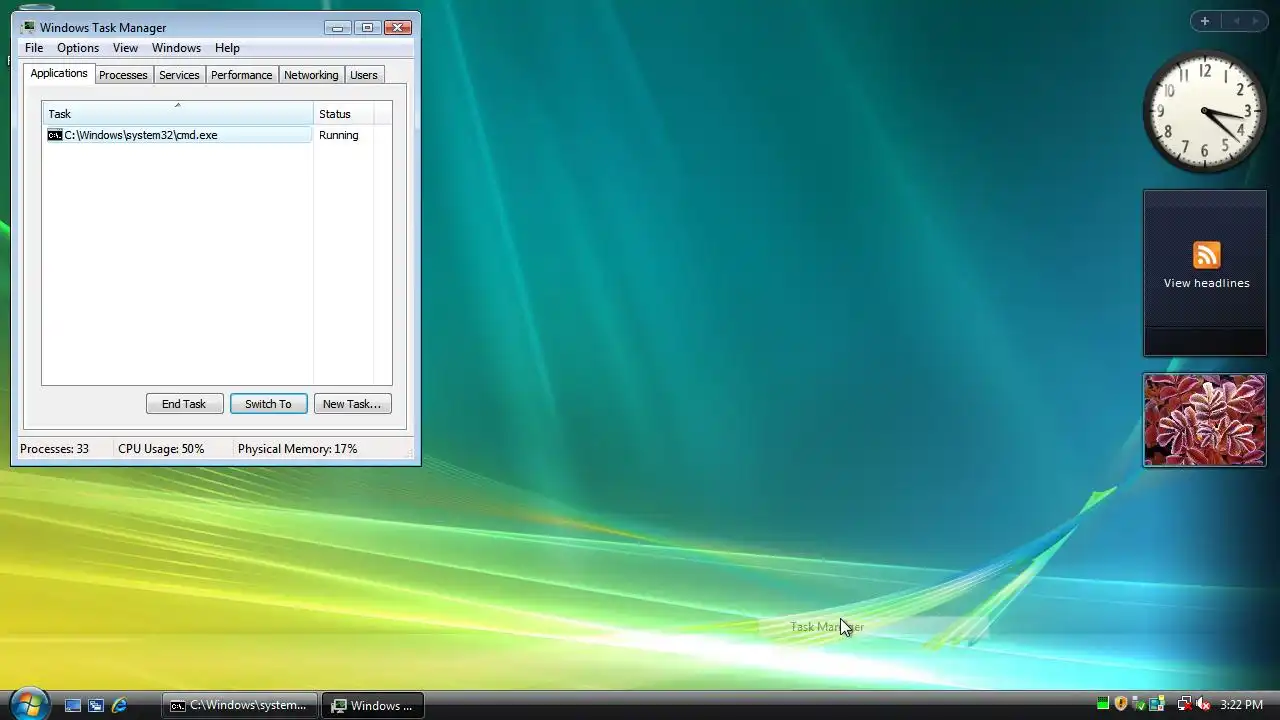1280x720 pixels.
Task: Click the analog clock gadget
Action: (1205, 111)
